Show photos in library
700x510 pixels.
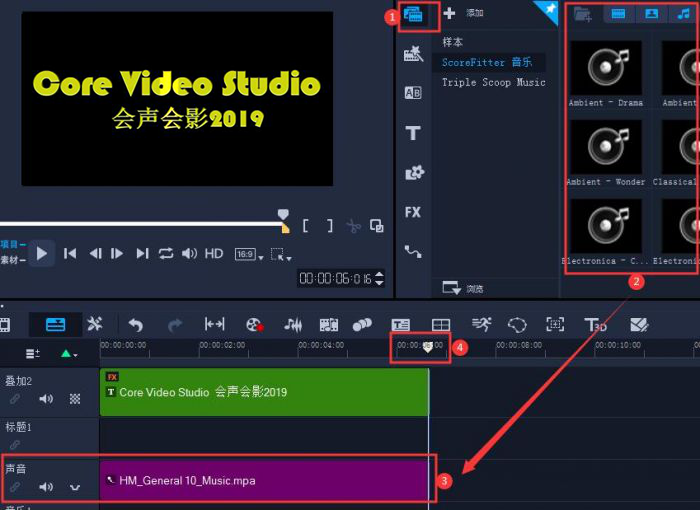click(651, 14)
